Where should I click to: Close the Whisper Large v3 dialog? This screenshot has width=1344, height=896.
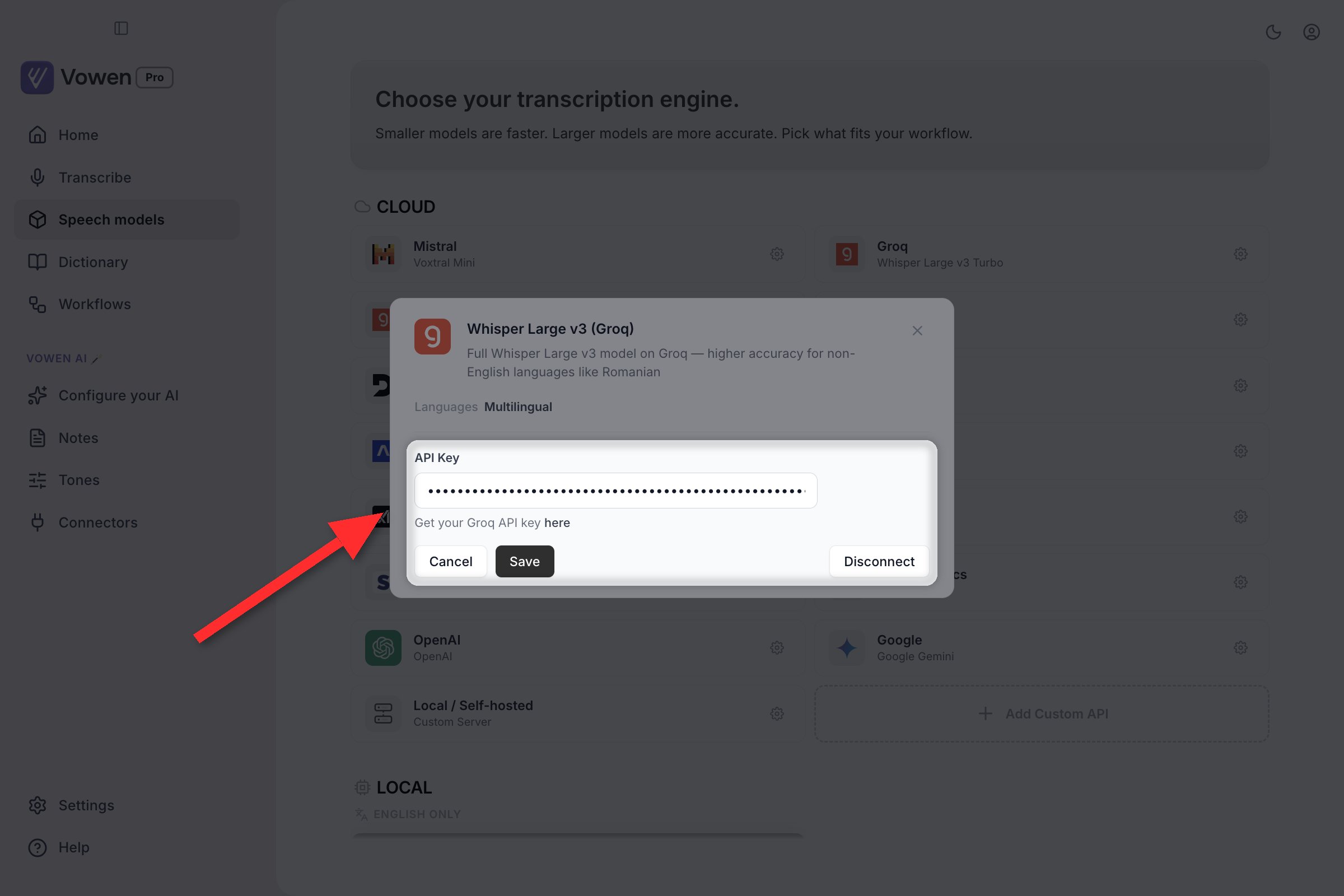pos(917,331)
